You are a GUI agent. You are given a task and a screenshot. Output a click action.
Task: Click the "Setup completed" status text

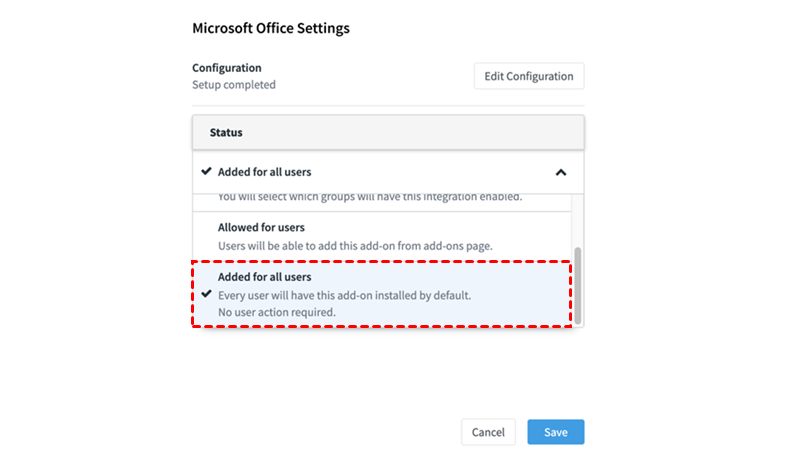234,85
